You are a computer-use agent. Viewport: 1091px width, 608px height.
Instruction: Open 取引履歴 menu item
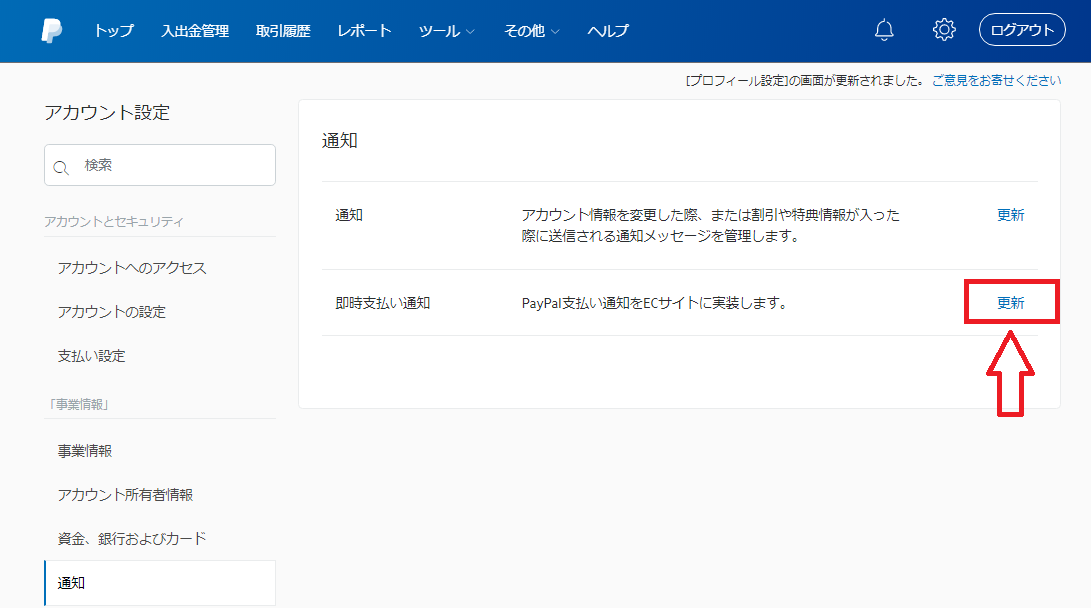282,31
